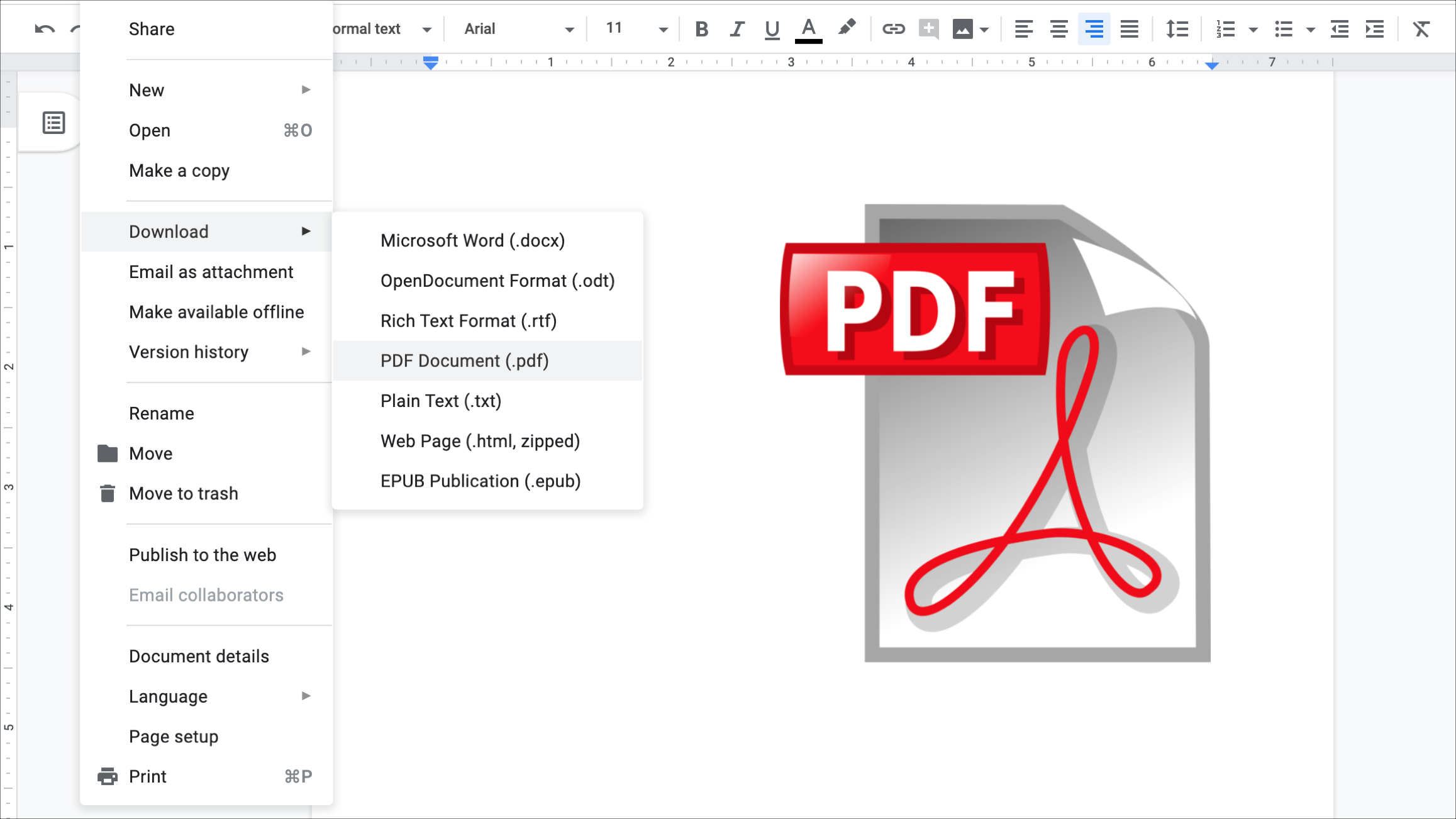Expand the Download submenu

tap(206, 231)
